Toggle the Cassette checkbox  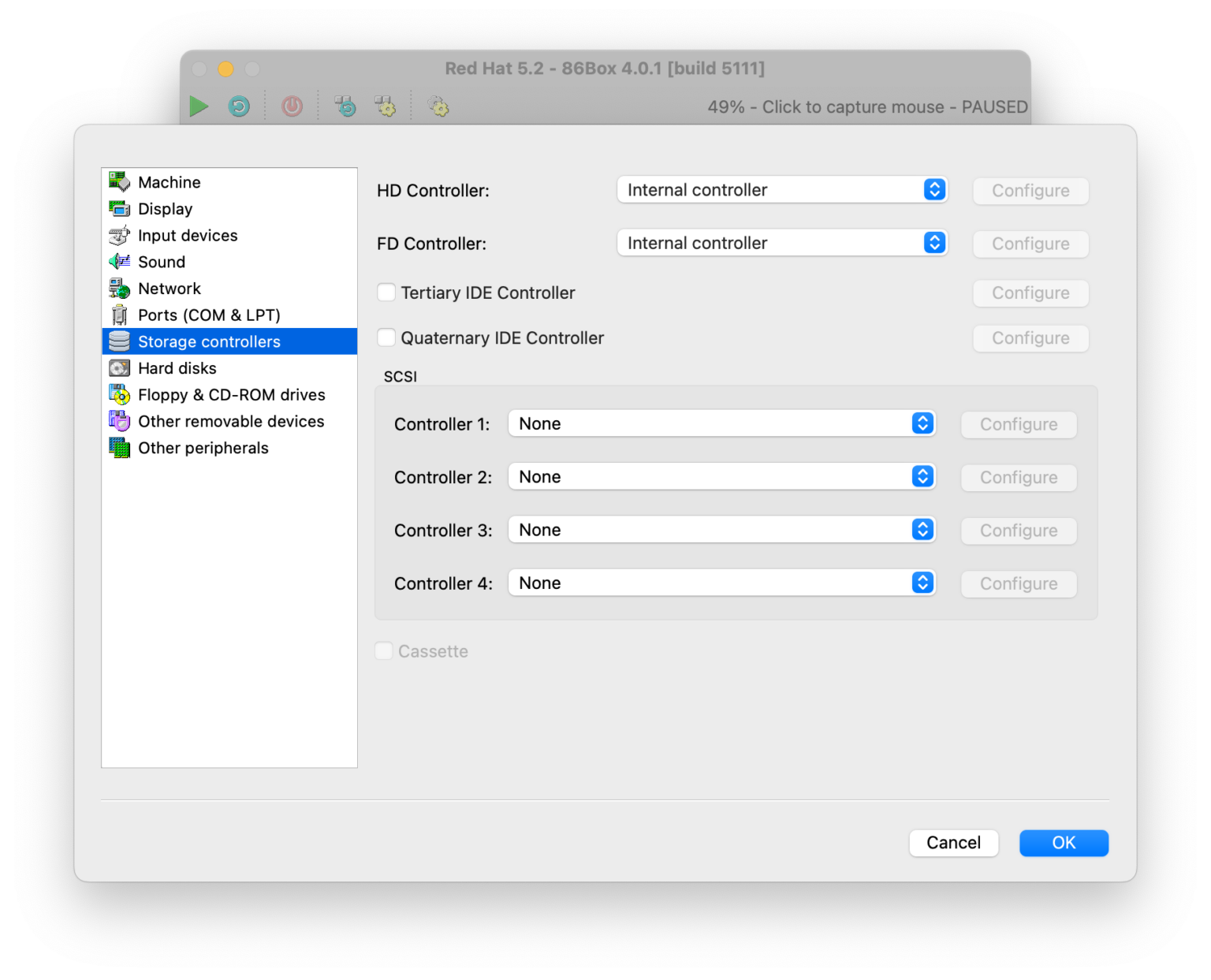click(x=384, y=651)
